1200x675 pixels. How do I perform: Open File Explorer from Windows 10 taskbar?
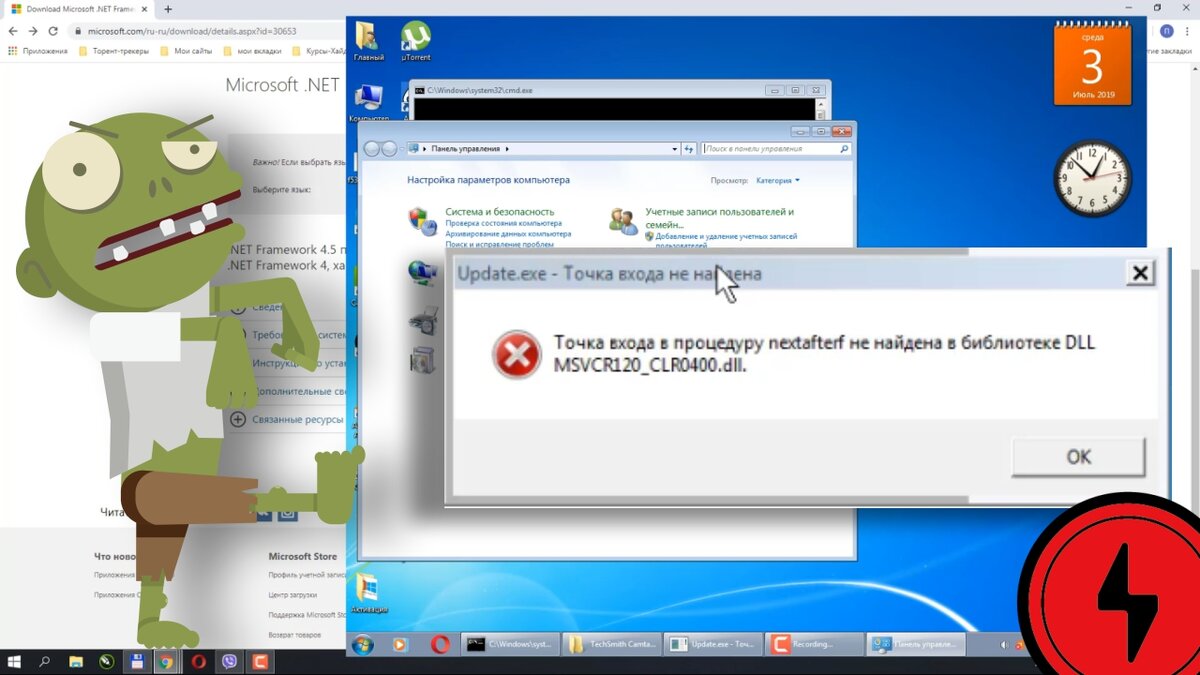[76, 661]
